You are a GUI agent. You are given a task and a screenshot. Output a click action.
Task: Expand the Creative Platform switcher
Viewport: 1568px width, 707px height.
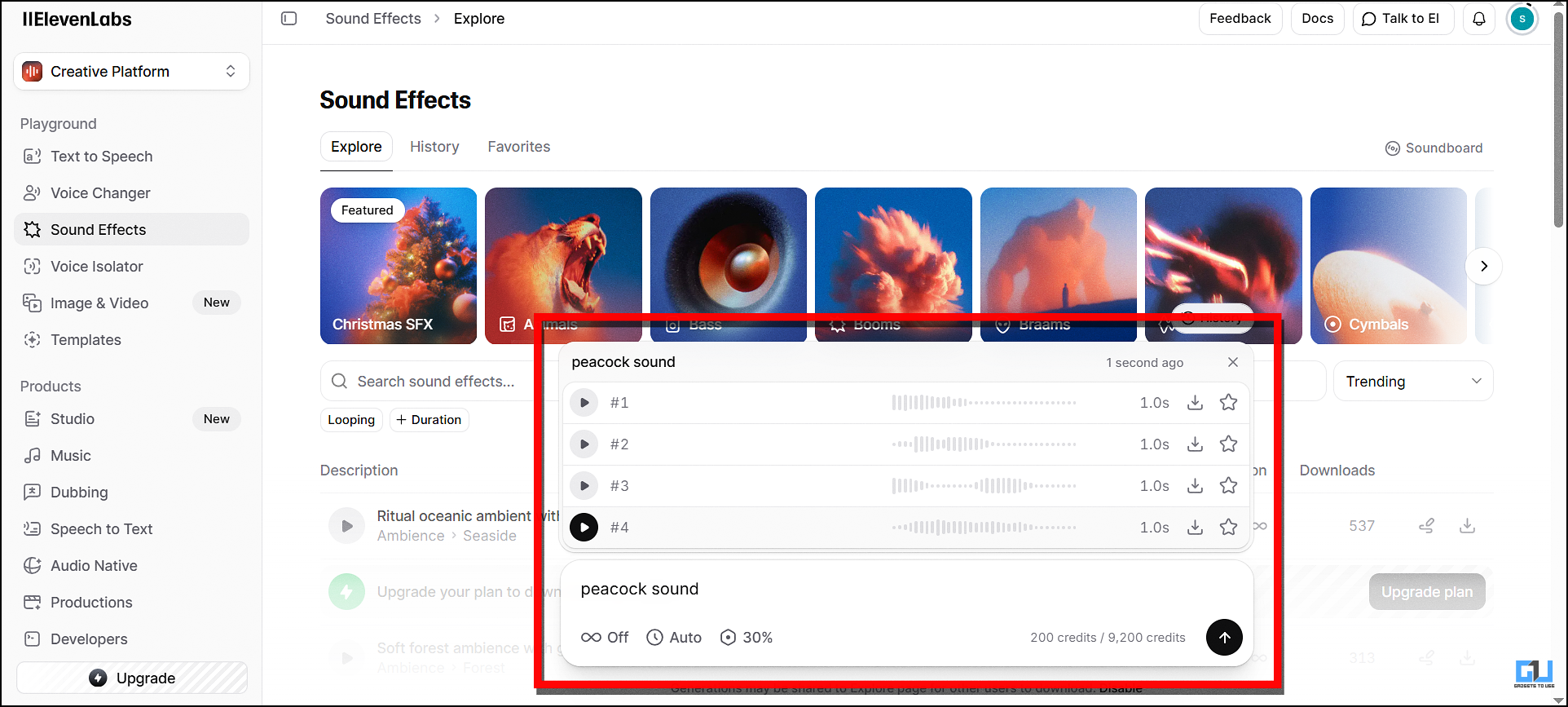click(x=132, y=72)
